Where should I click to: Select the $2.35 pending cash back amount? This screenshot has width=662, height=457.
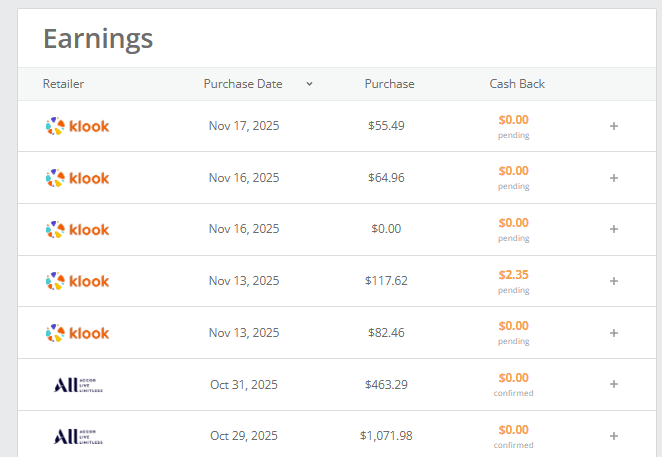(513, 275)
